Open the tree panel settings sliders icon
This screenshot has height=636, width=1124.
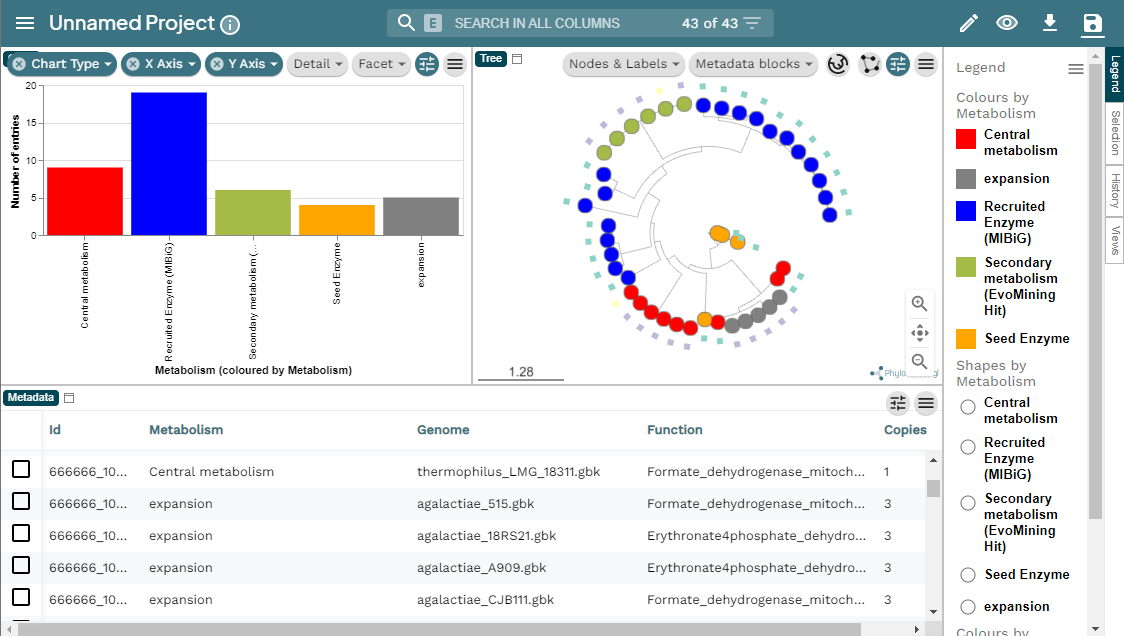tap(898, 63)
